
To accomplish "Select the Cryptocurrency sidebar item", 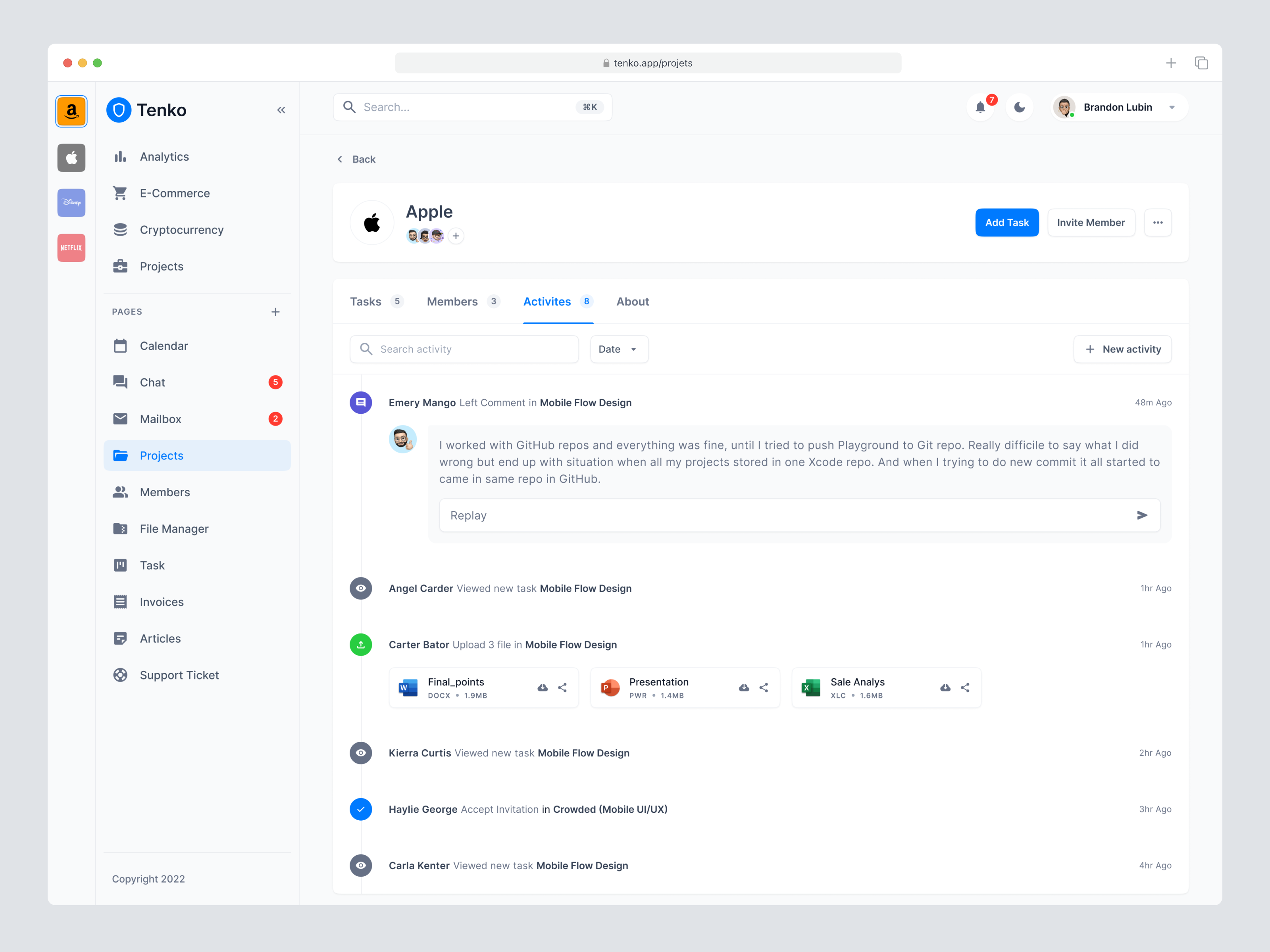I will pyautogui.click(x=181, y=230).
